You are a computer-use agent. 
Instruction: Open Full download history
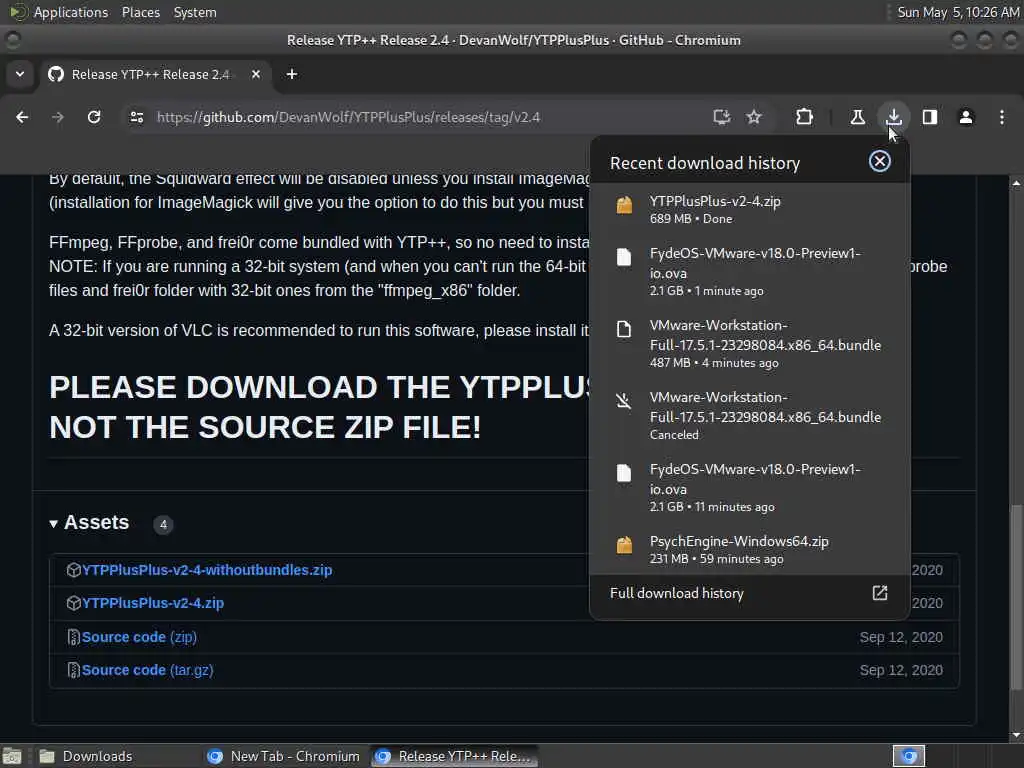coord(749,593)
